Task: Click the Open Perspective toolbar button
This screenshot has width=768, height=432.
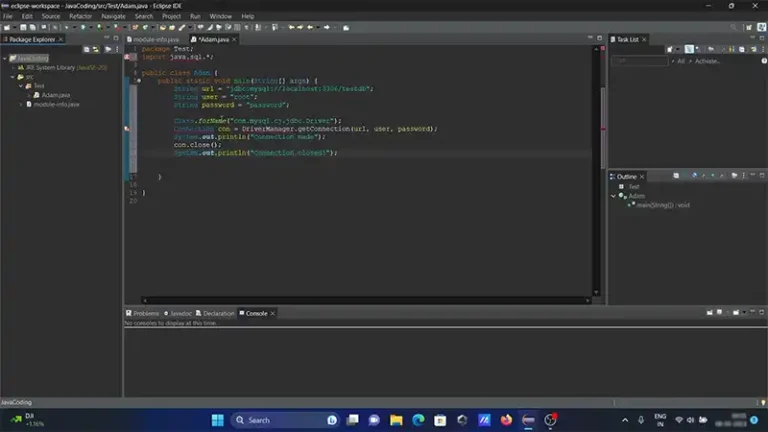Action: [x=749, y=27]
